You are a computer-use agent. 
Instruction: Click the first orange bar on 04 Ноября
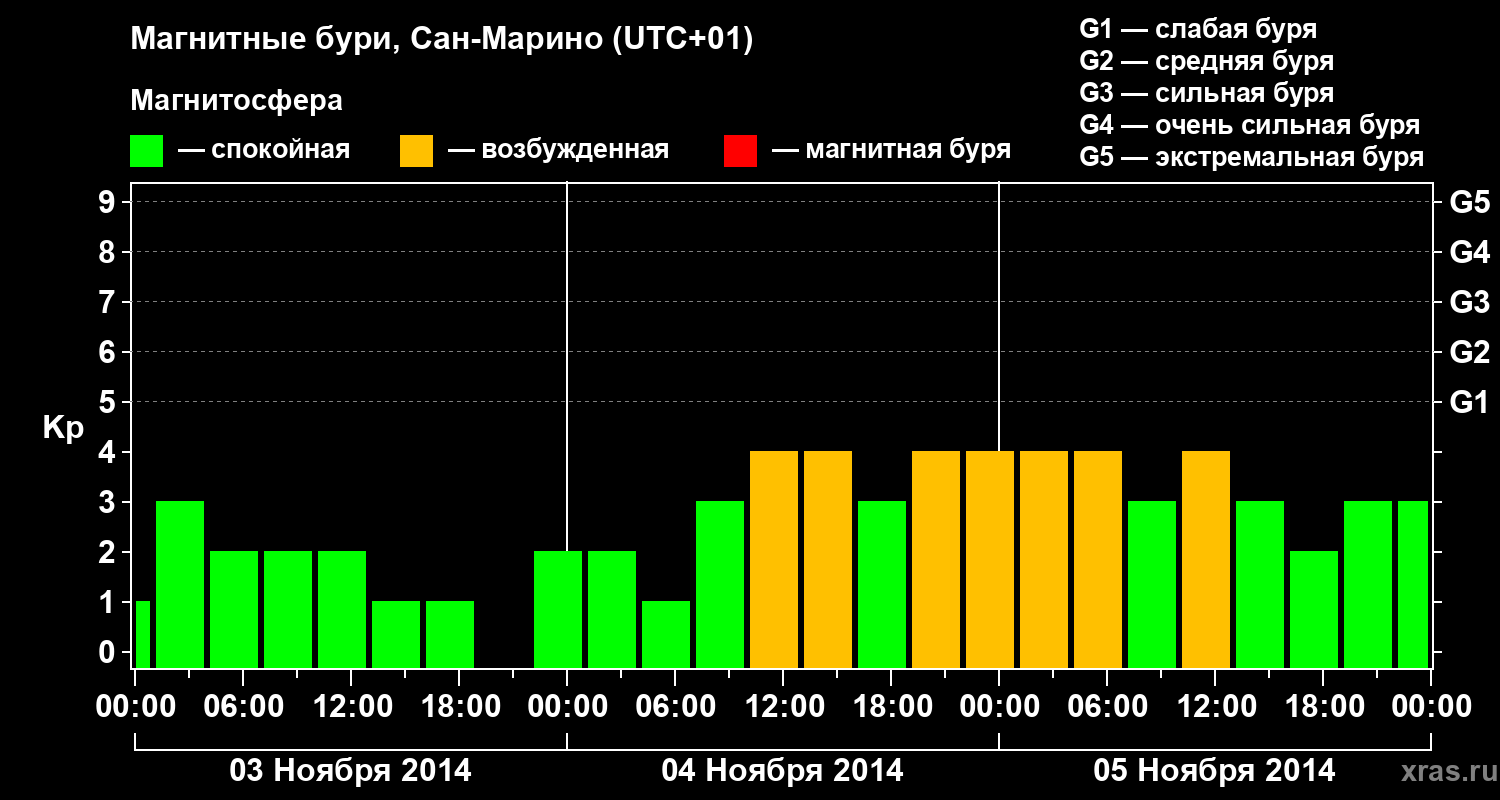pos(774,559)
